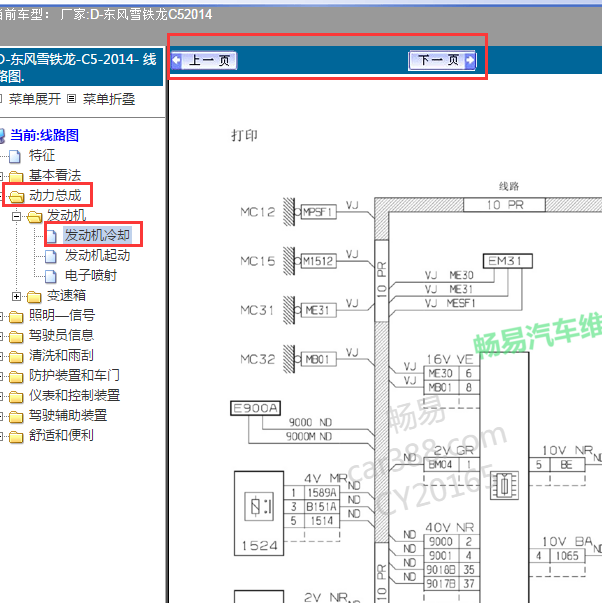Expand the 变速箱 tree node plus box
The height and width of the screenshot is (603, 602).
[x=16, y=297]
